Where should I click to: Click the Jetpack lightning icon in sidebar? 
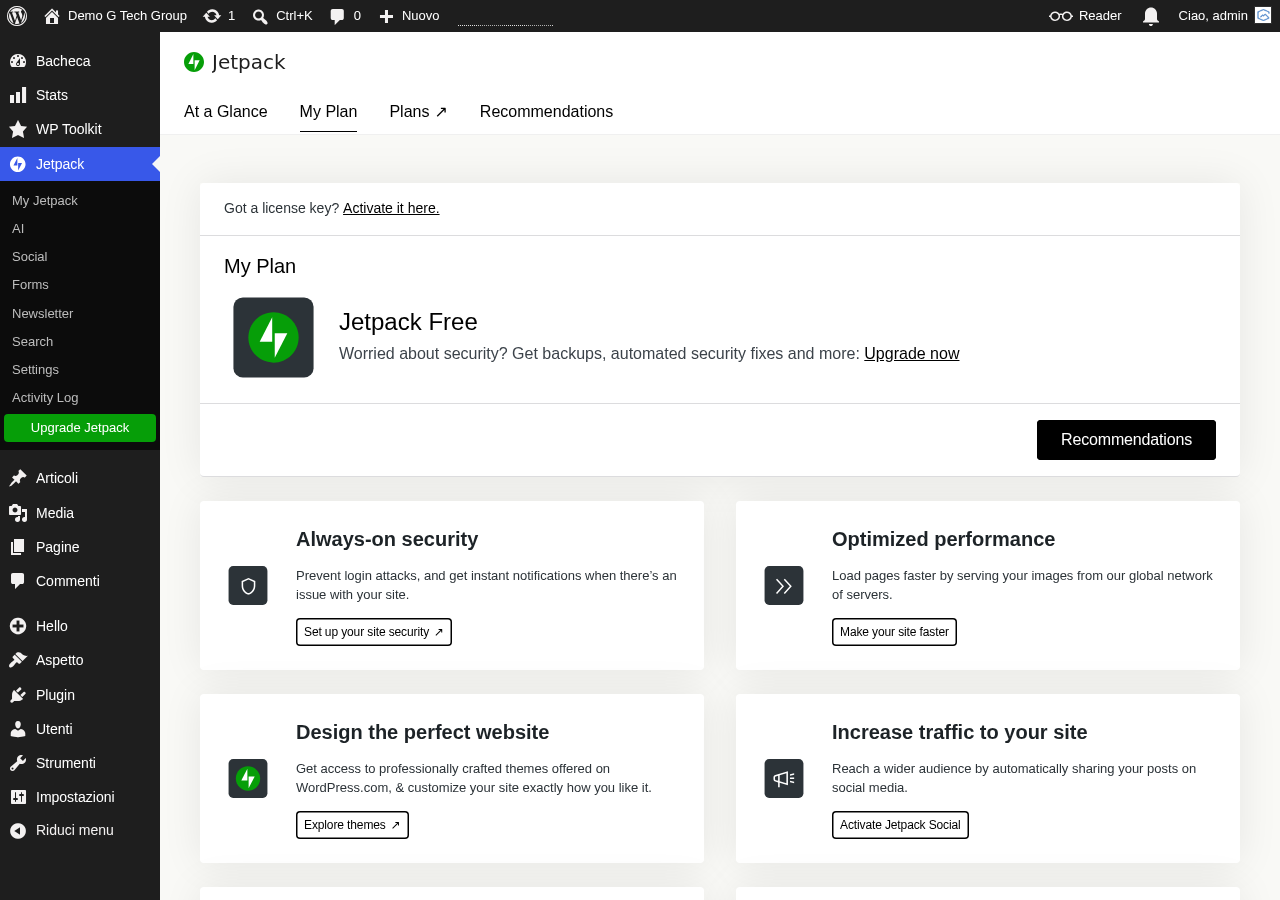[x=18, y=164]
